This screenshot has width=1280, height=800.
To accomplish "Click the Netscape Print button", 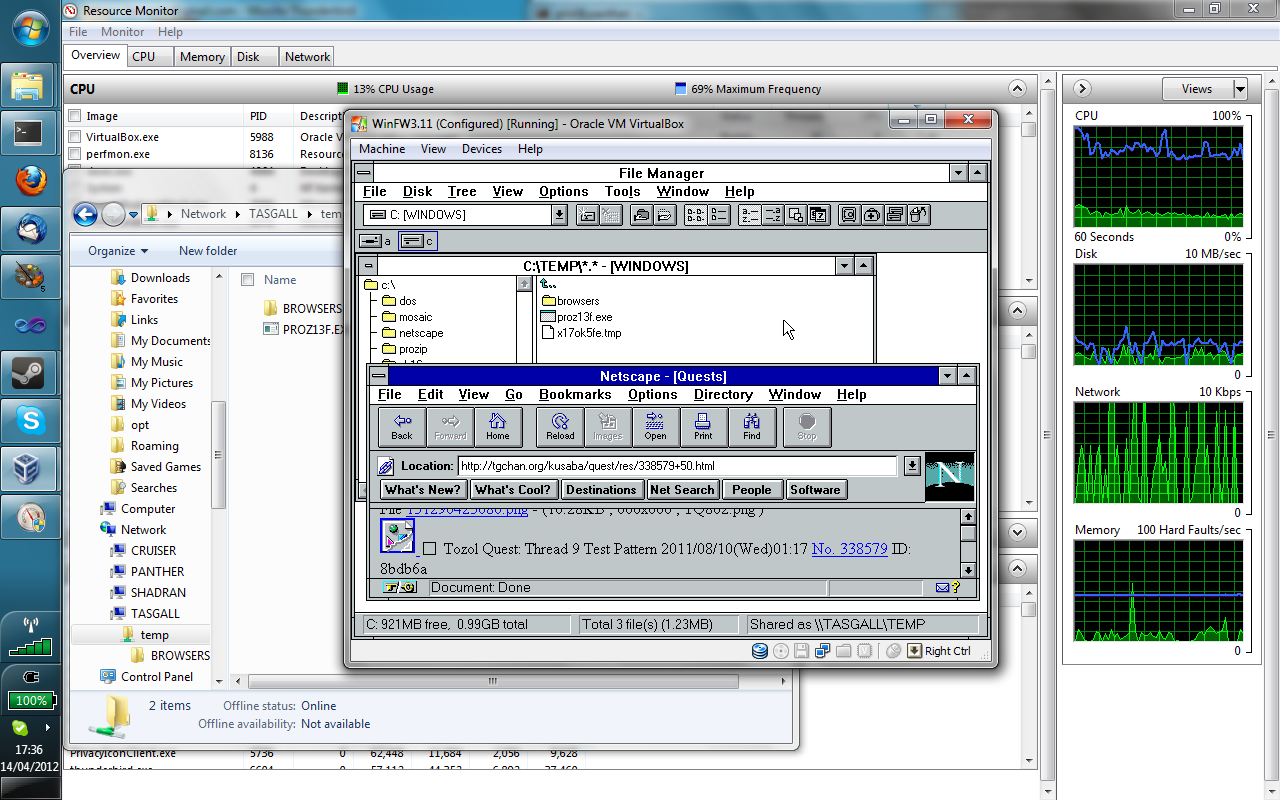I will coord(703,427).
